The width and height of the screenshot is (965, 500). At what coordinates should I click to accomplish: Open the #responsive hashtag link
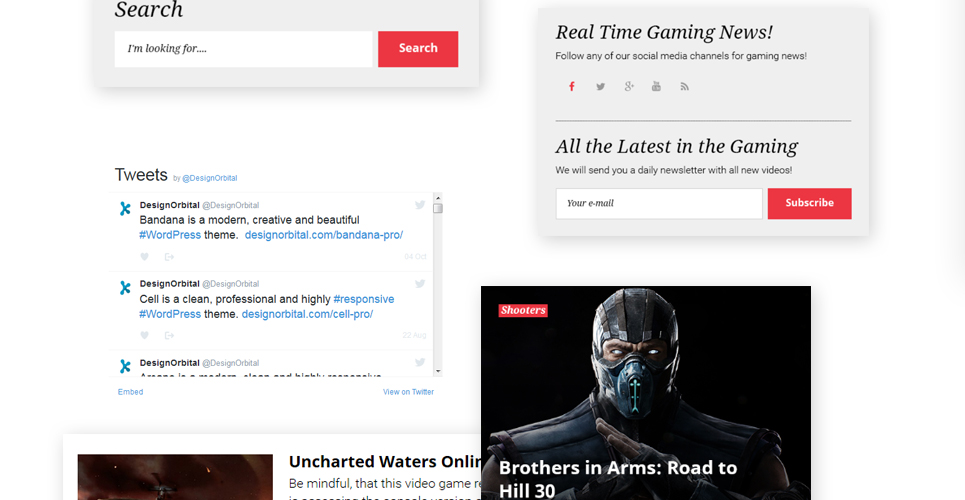point(364,299)
